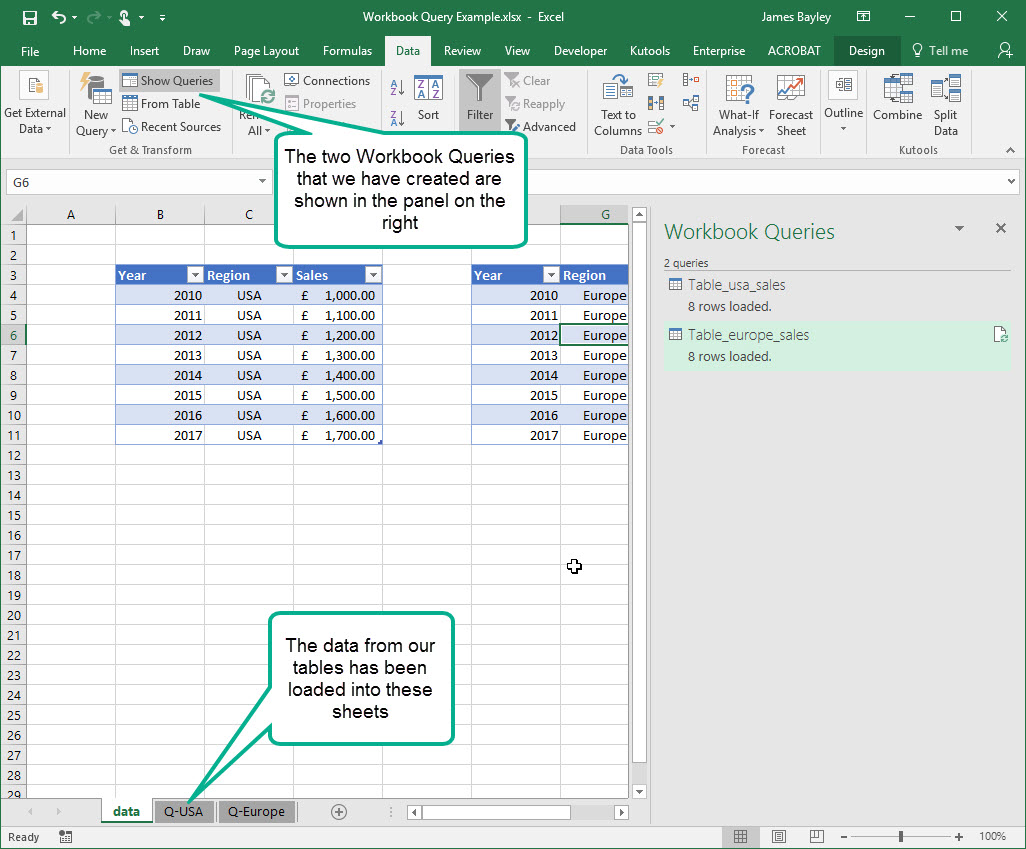Switch to the Q-Europe sheet tab

[x=256, y=811]
